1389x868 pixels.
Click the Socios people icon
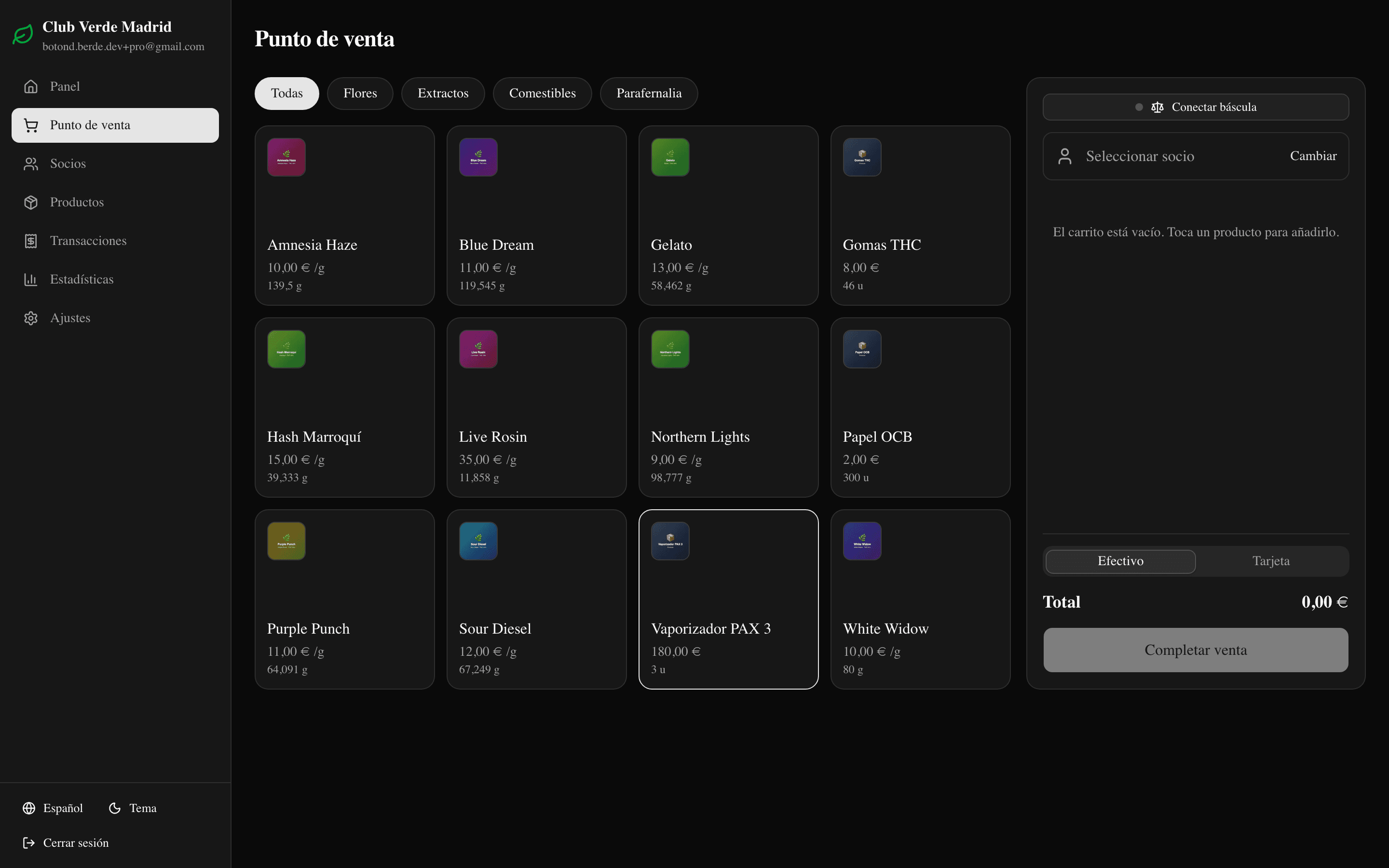point(31,163)
